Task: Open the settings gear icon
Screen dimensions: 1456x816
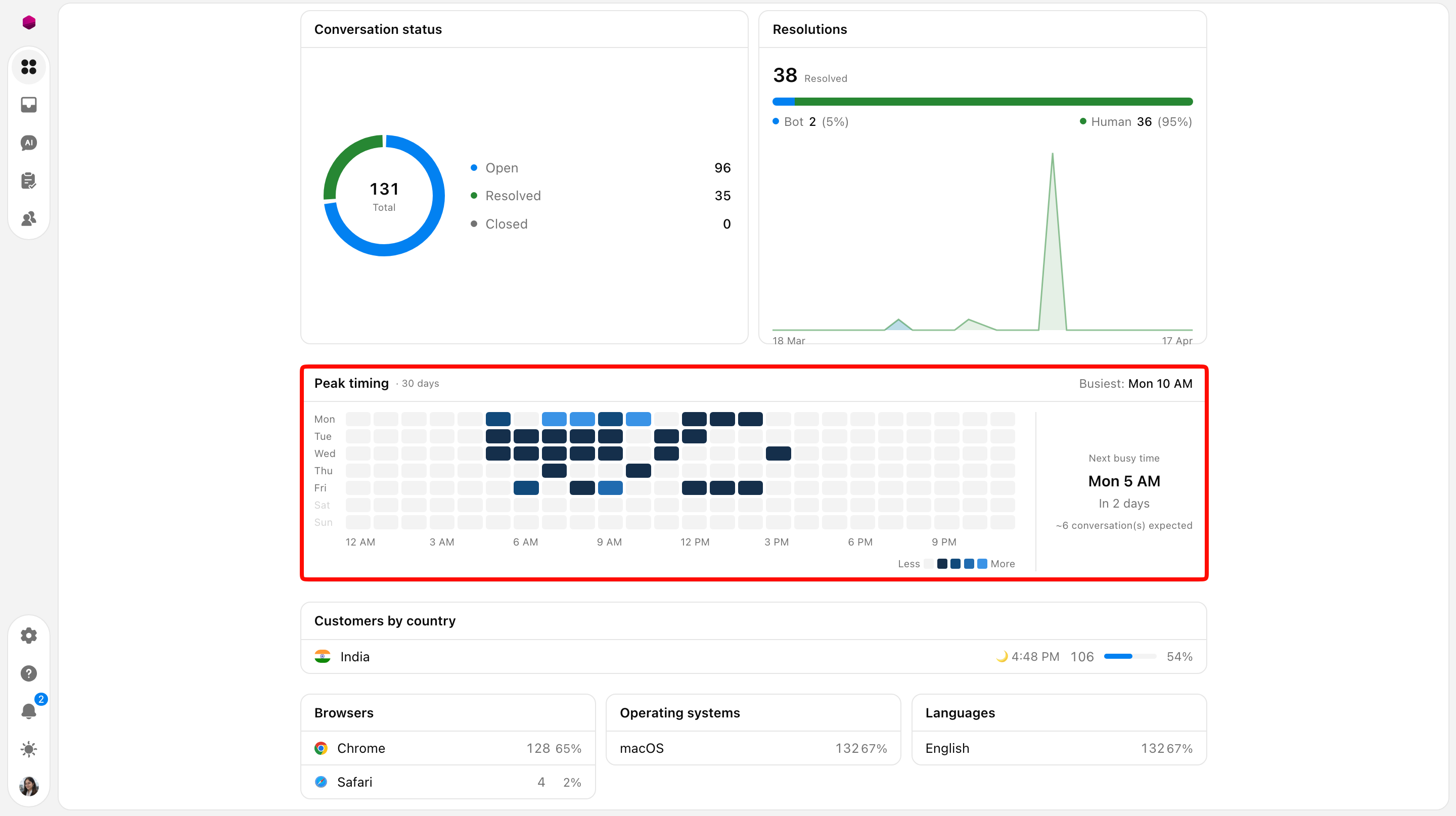Action: [29, 636]
